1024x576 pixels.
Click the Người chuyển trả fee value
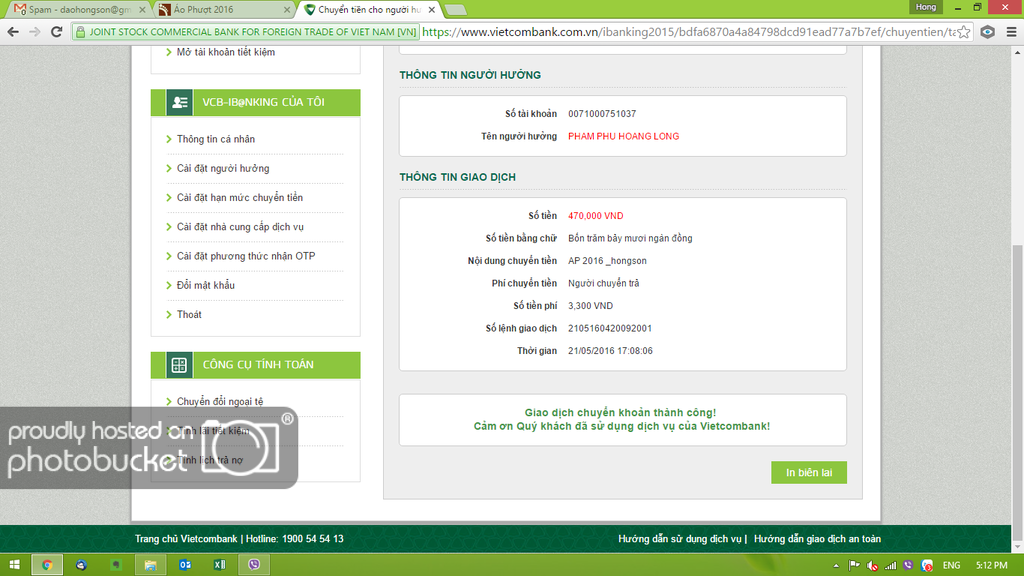pyautogui.click(x=603, y=283)
